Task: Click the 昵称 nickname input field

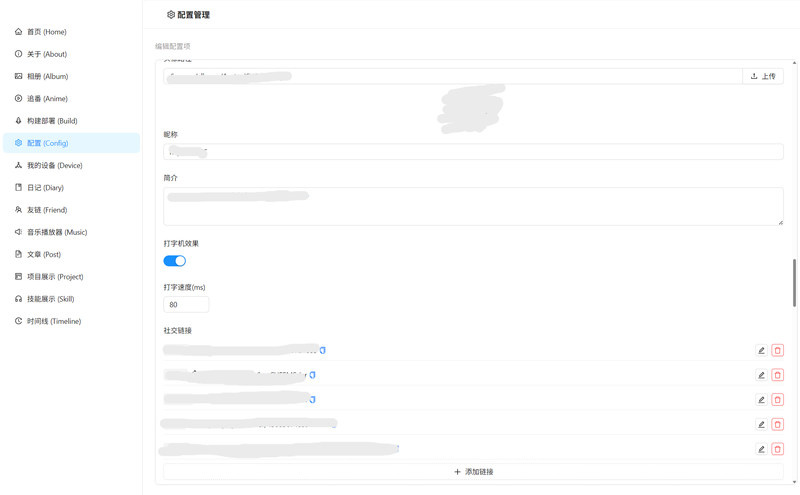Action: 473,152
